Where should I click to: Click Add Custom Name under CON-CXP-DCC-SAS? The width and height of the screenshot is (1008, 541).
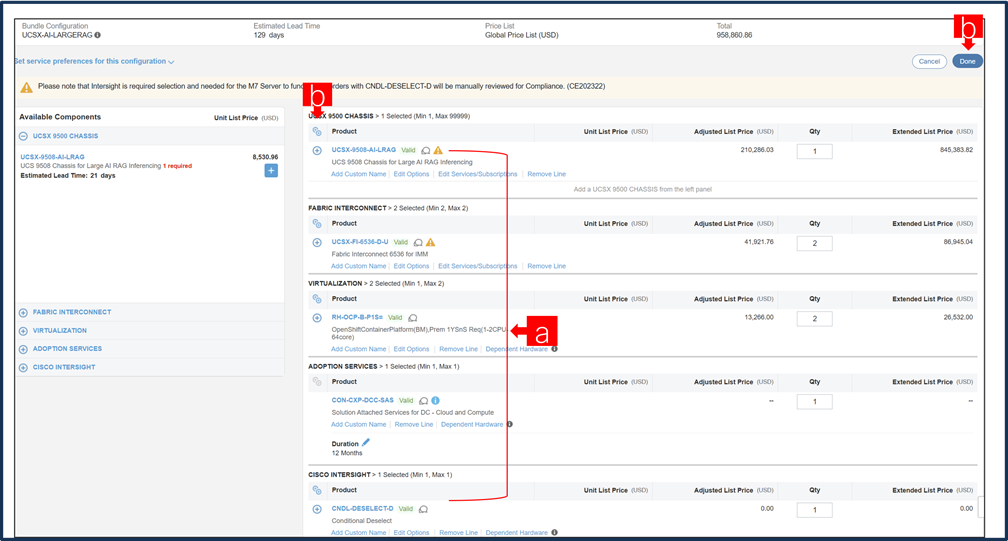359,425
